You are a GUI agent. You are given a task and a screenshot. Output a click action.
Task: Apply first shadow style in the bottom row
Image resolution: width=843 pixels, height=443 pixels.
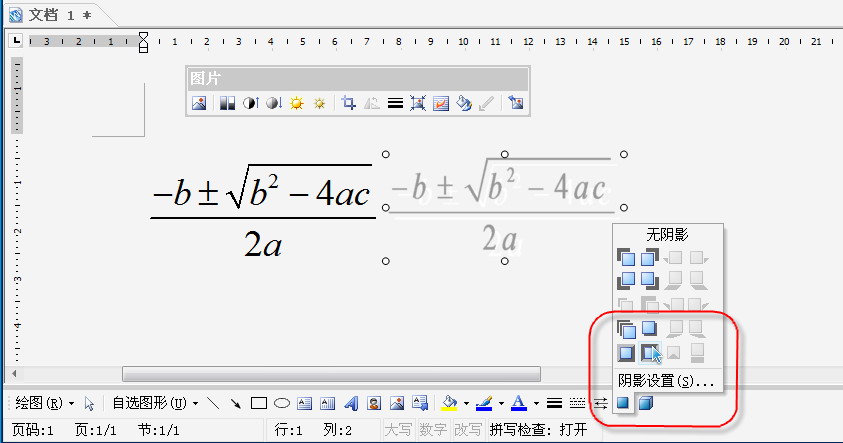pos(626,353)
